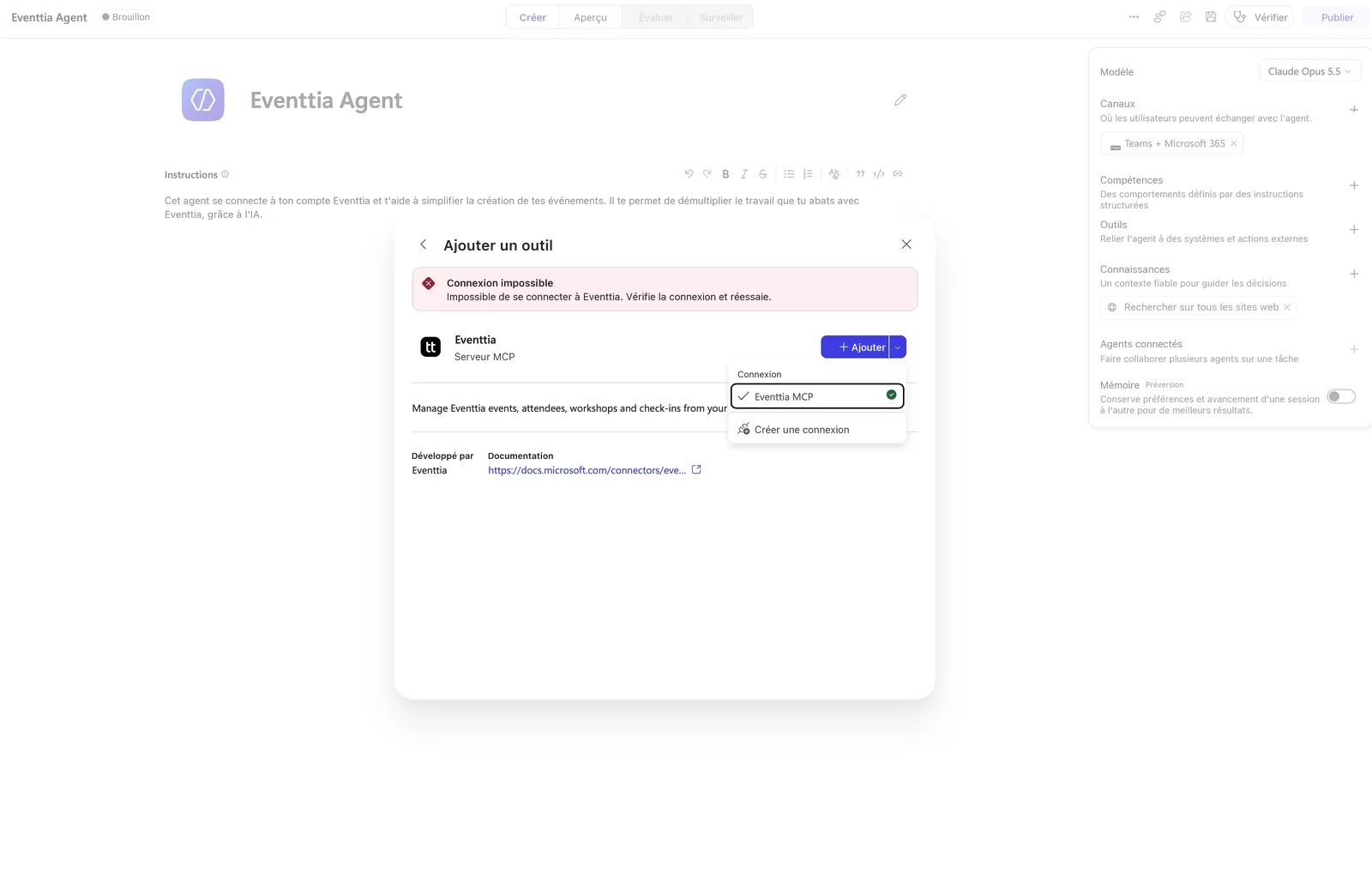Choose Créer une connexion
Screen dimensions: 1372x869
(817, 430)
